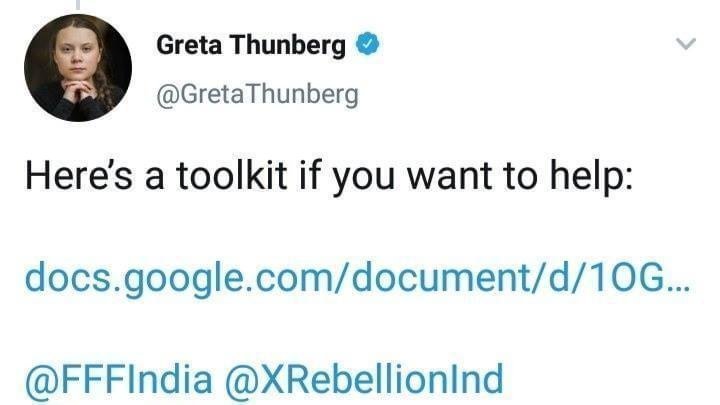Click the "@" symbol before FFFIndia
This screenshot has width=720, height=405.
click(40, 379)
